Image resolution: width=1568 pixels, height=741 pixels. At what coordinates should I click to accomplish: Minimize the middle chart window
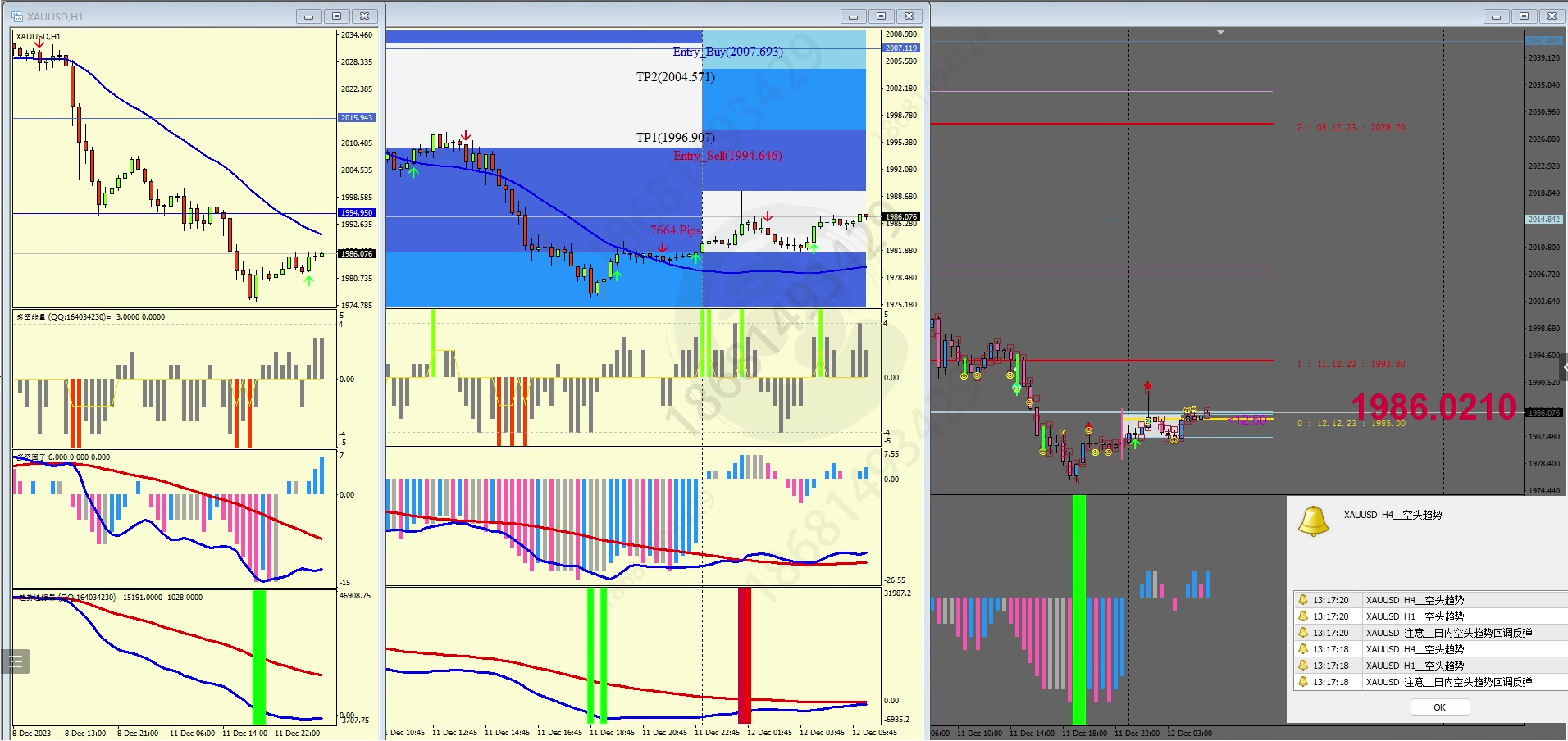click(x=853, y=16)
